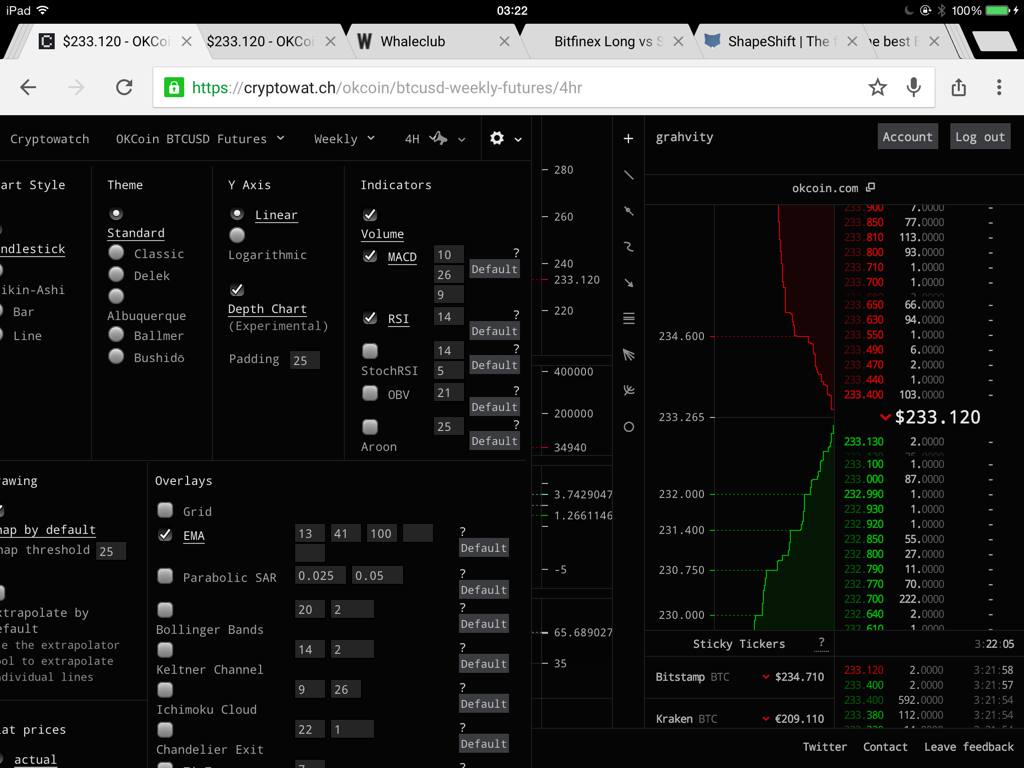1024x768 pixels.
Task: Select the crosshair plus drawing tool
Action: [x=628, y=138]
